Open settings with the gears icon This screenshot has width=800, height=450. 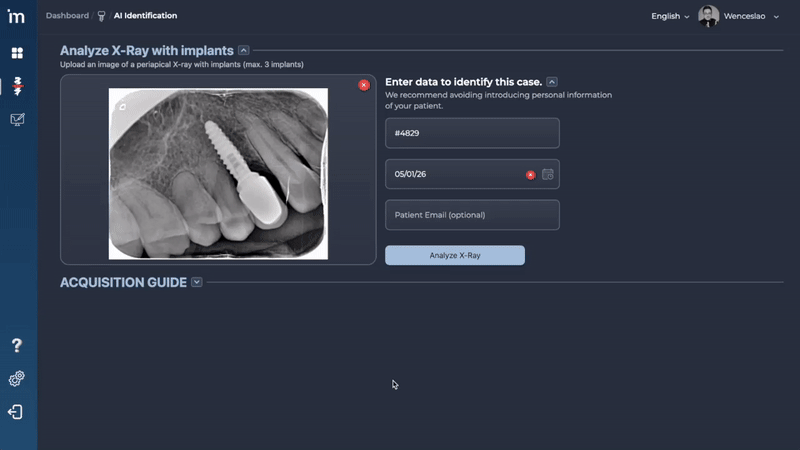coord(17,379)
